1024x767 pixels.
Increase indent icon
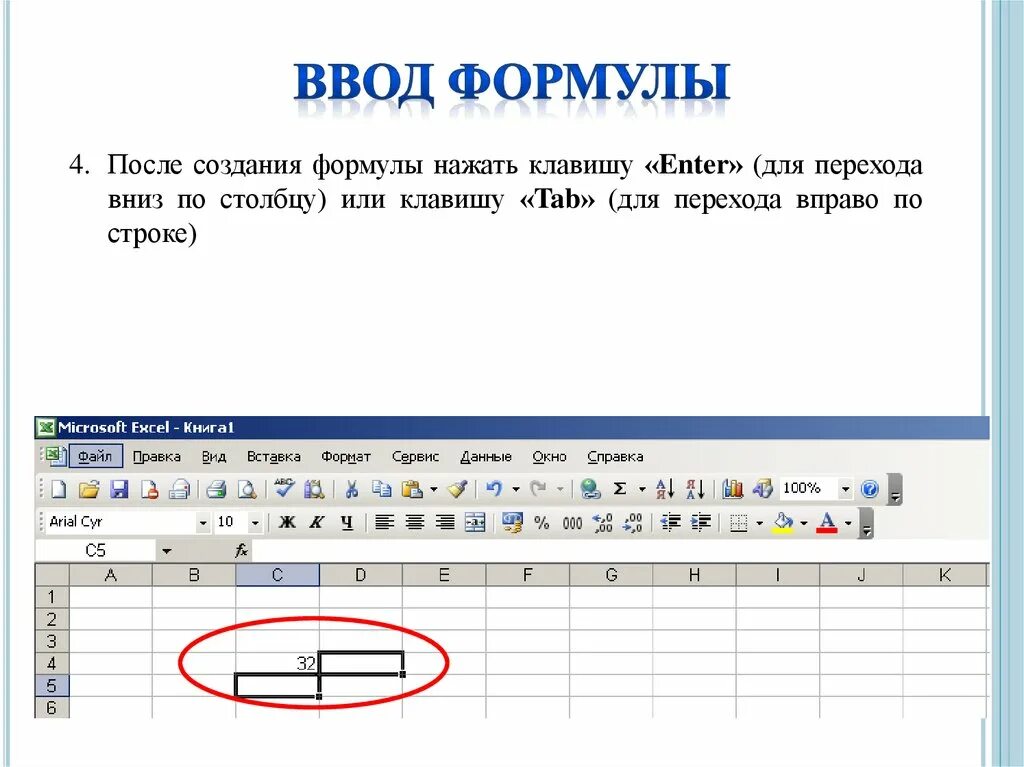pyautogui.click(x=700, y=523)
